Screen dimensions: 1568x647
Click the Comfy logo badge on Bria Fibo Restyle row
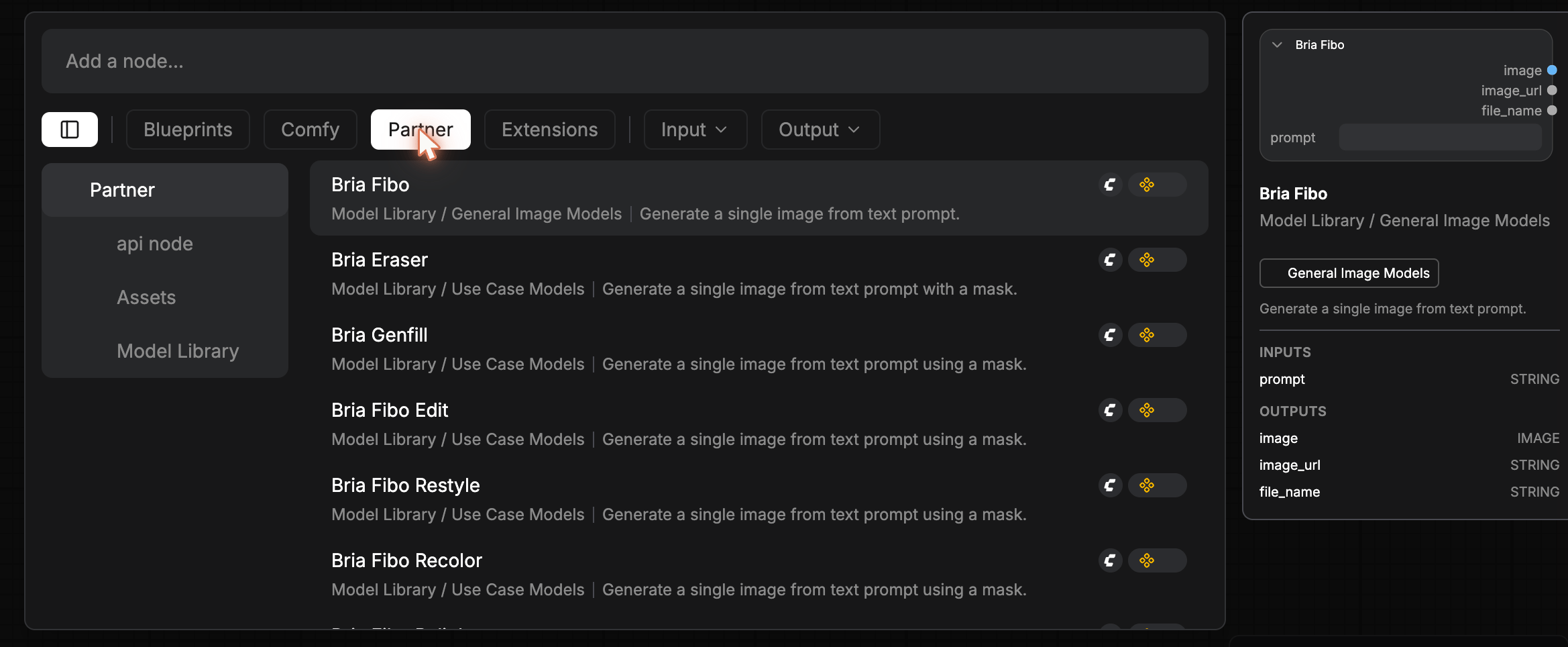(x=1110, y=485)
